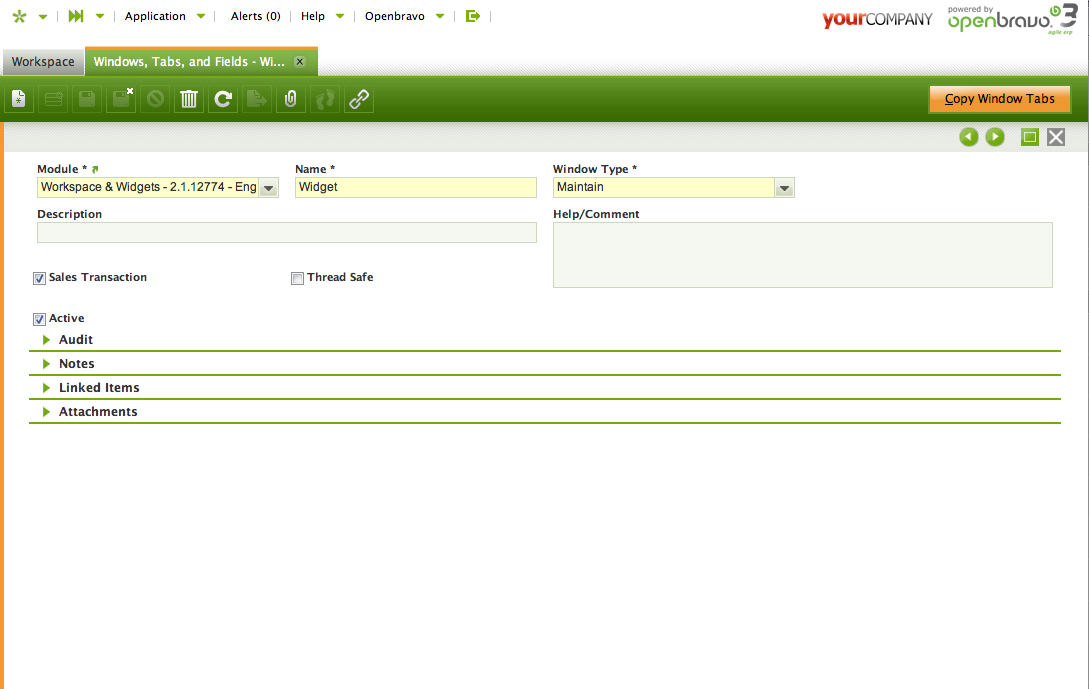Image resolution: width=1089 pixels, height=689 pixels.
Task: Toggle the Active checkbox
Action: tap(40, 319)
